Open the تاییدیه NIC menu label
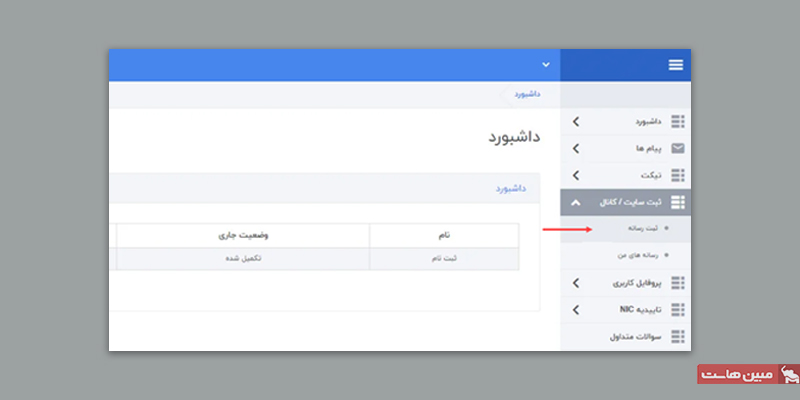Image resolution: width=800 pixels, height=400 pixels. click(641, 310)
